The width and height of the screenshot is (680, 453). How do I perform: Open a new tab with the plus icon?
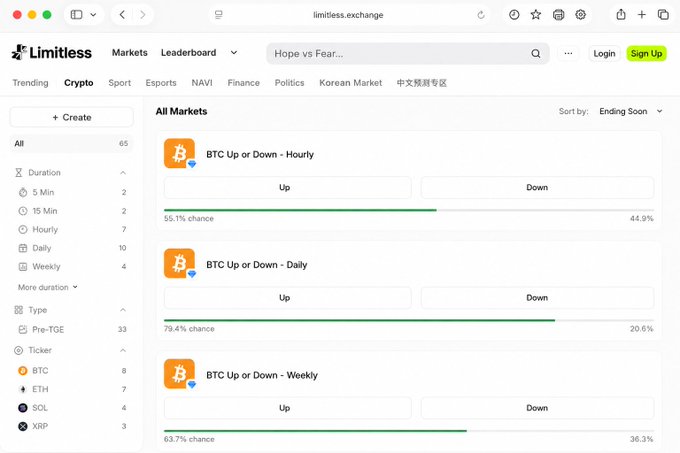coord(641,15)
